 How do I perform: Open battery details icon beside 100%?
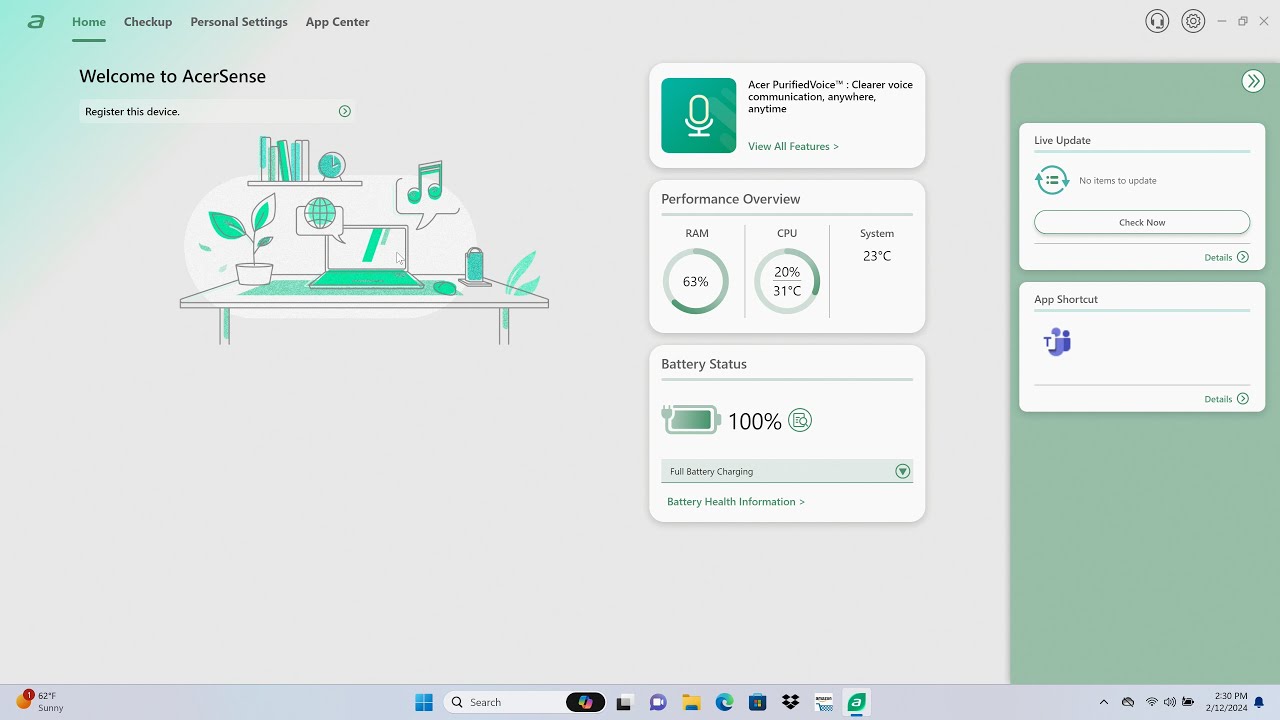pos(800,421)
